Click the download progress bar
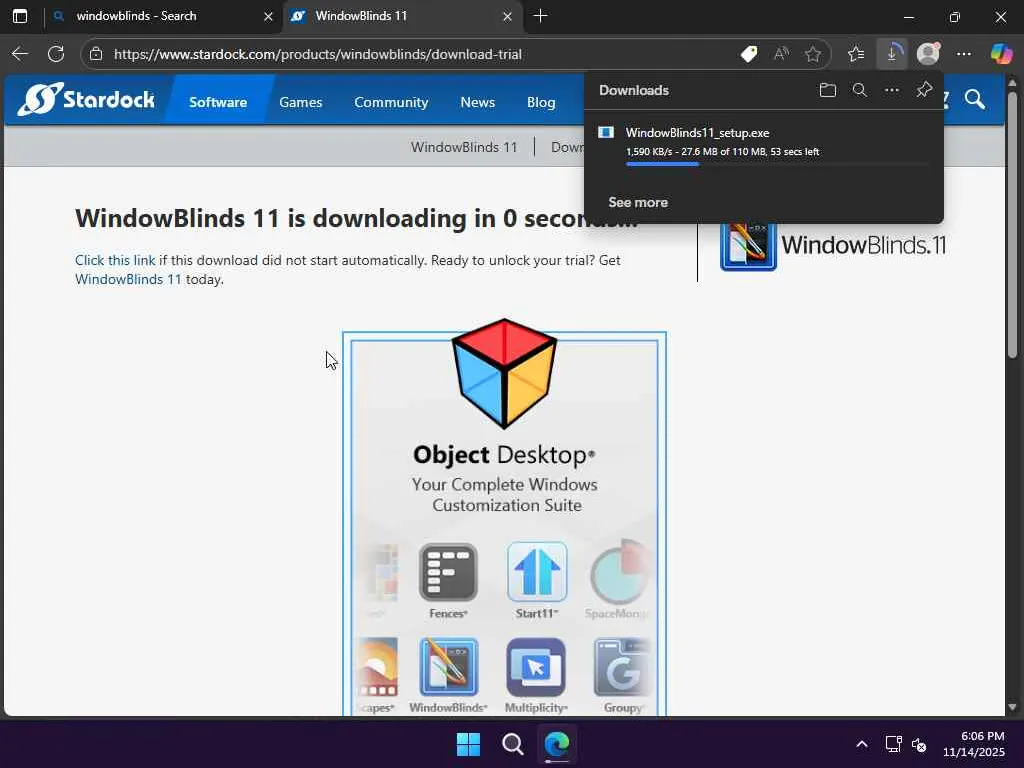 (776, 164)
